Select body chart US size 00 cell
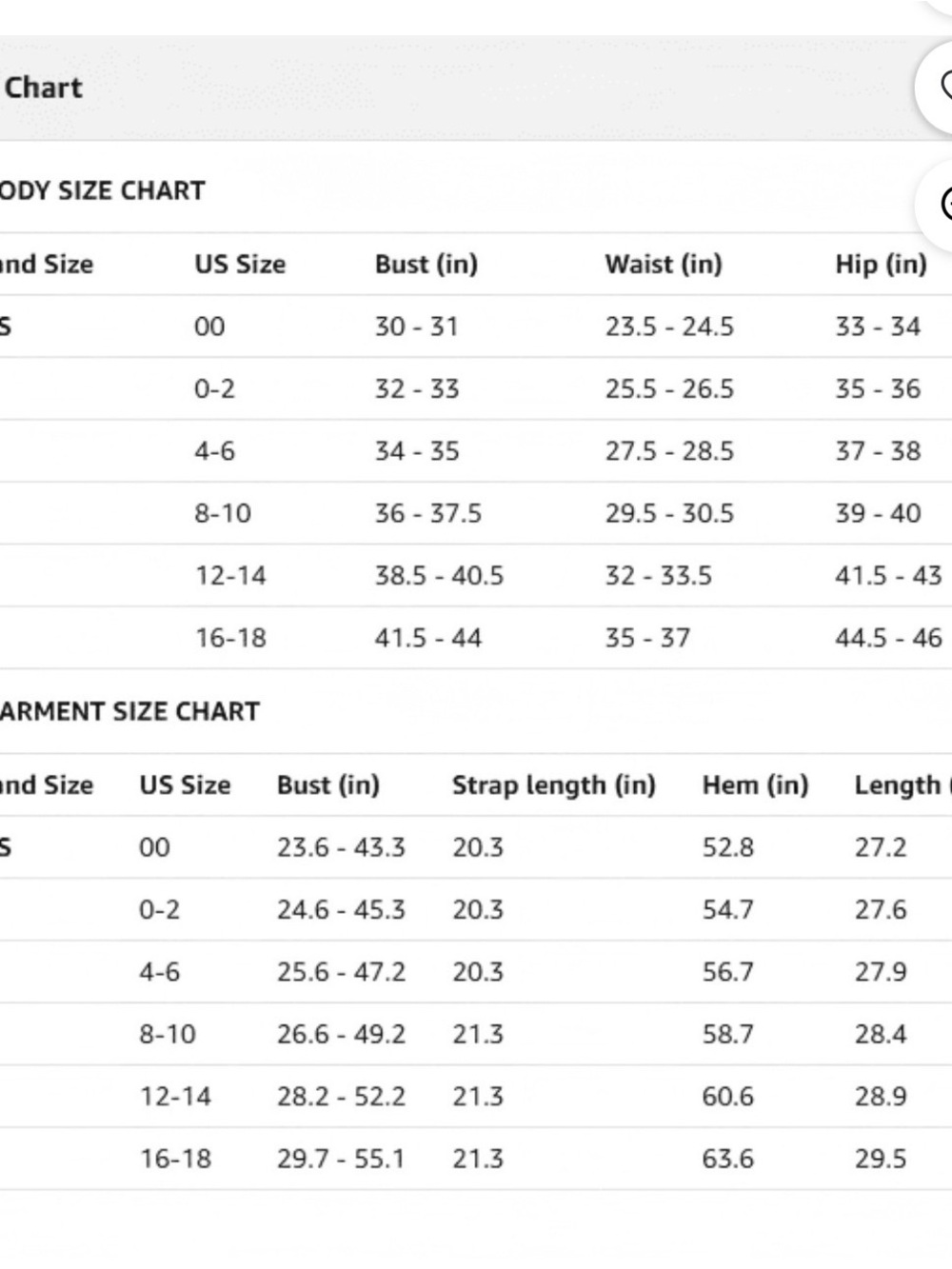This screenshot has width=952, height=1269. (209, 327)
